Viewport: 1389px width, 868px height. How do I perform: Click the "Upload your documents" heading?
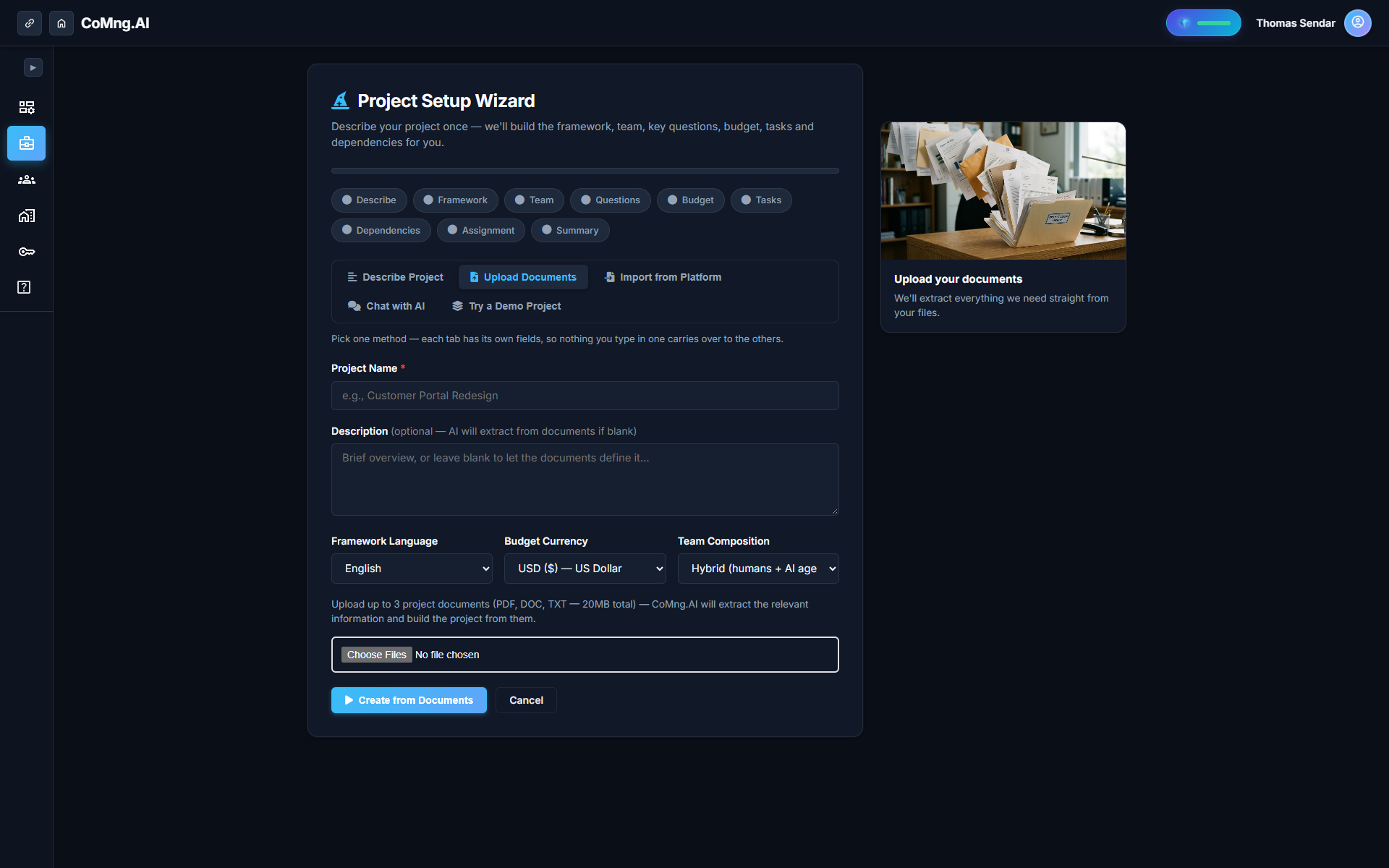958,279
